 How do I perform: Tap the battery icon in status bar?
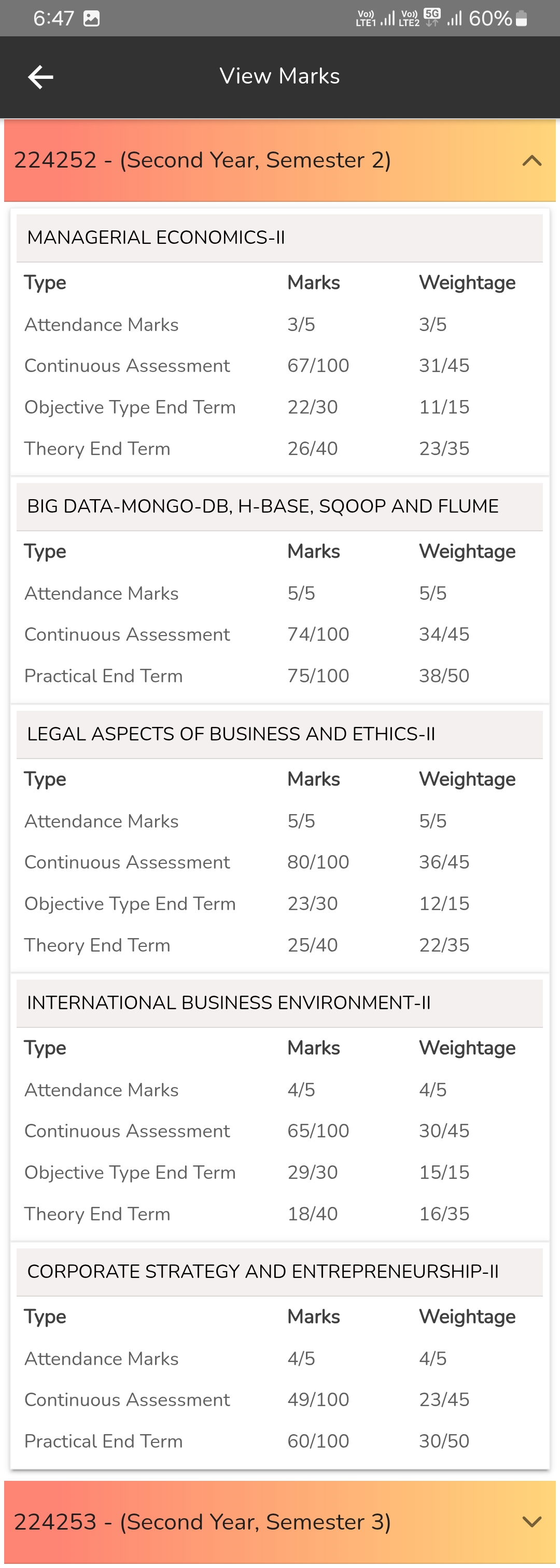tap(521, 19)
